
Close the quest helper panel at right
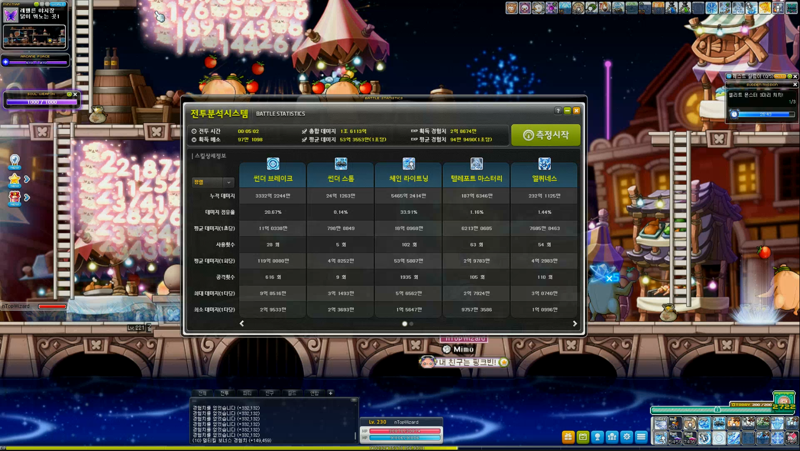pos(795,77)
